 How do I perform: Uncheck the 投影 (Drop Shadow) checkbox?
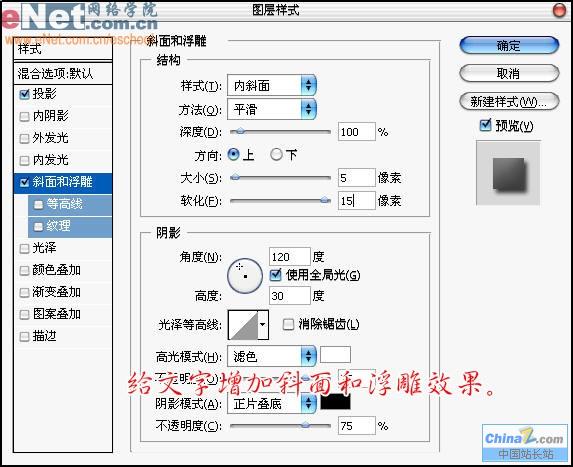24,94
